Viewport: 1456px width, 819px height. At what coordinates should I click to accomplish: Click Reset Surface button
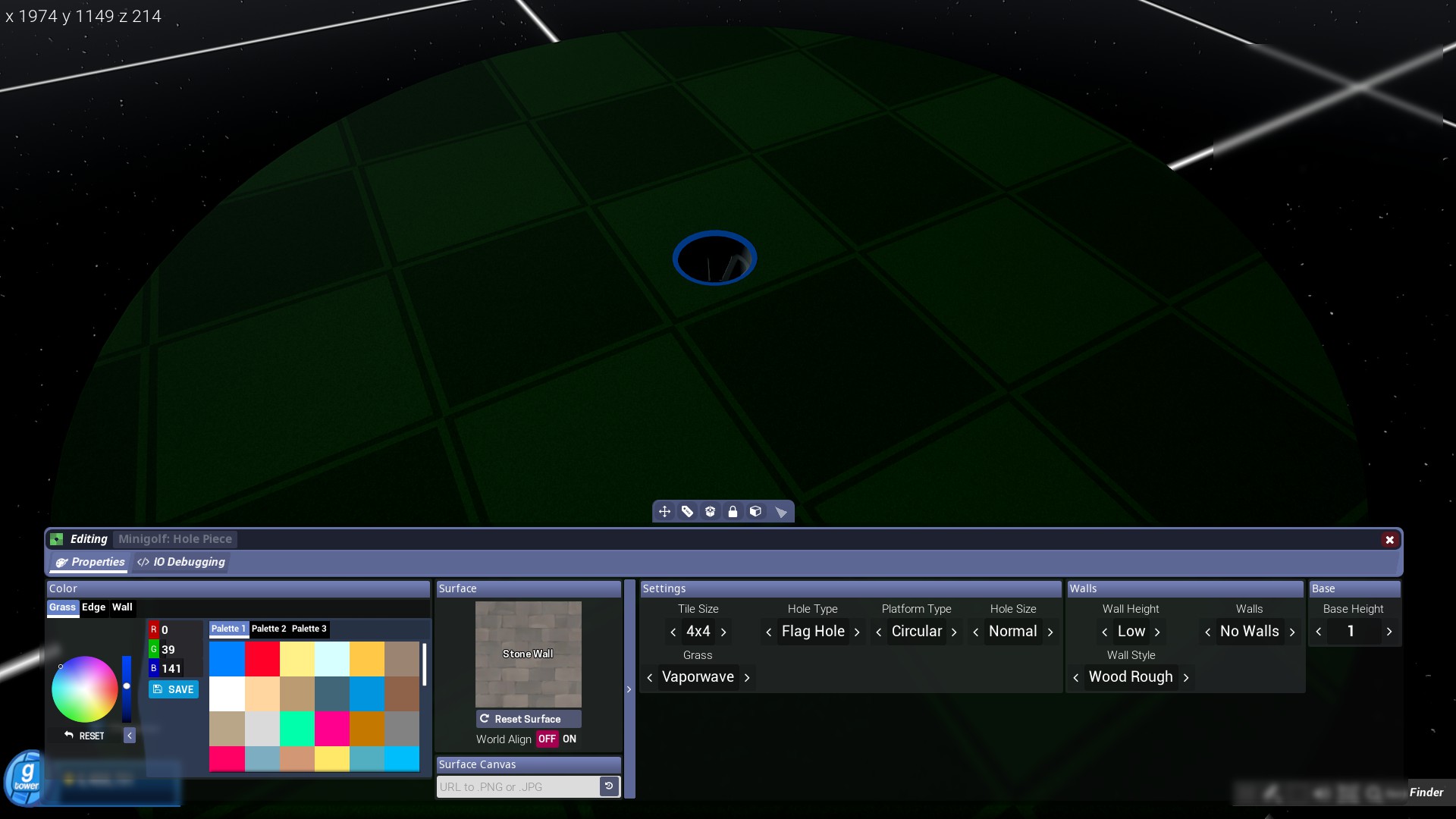pos(528,719)
